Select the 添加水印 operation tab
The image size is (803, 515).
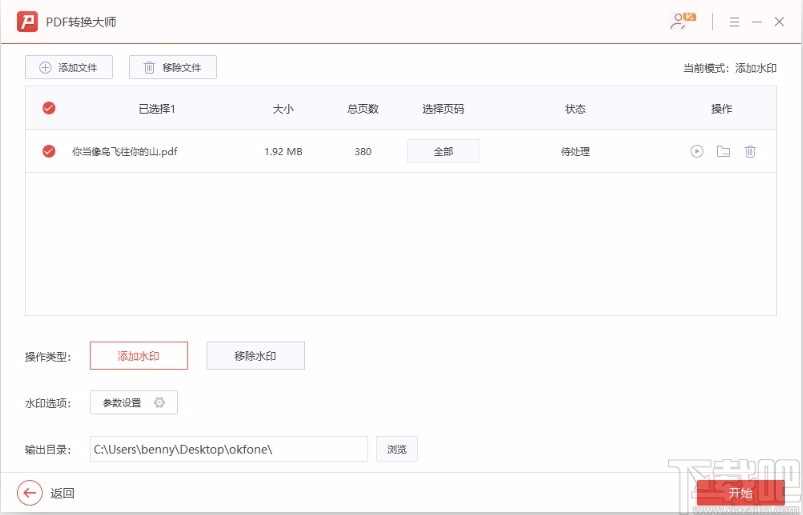coord(139,356)
